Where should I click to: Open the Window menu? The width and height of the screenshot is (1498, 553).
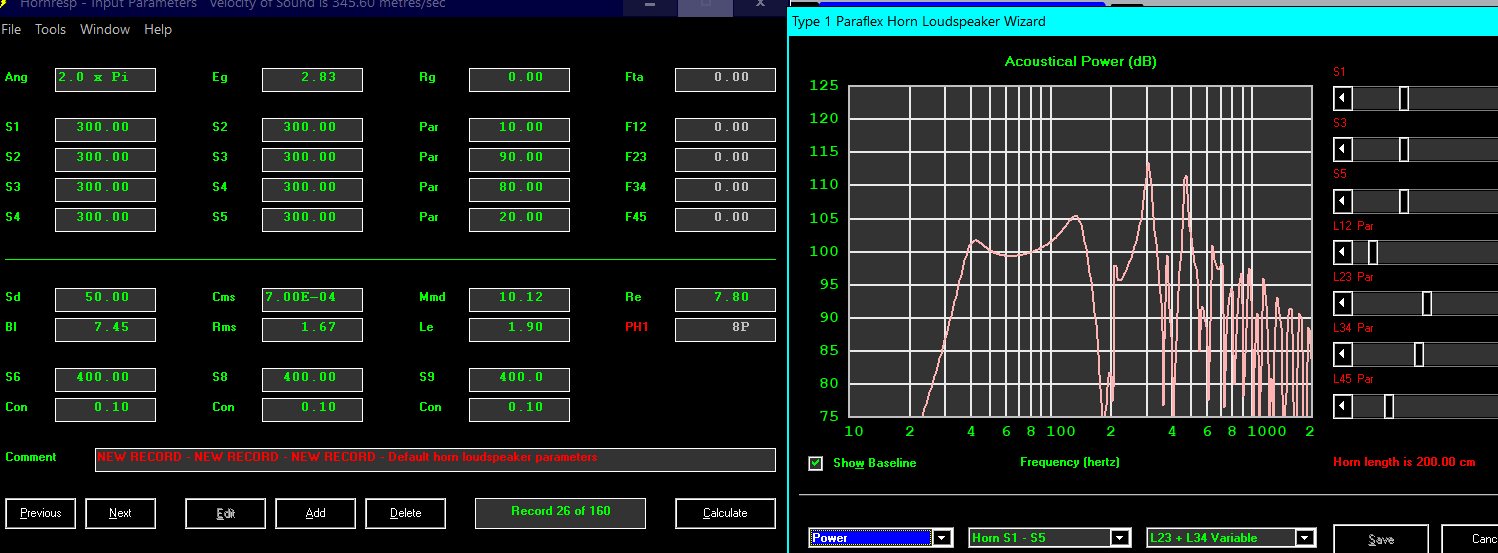105,30
